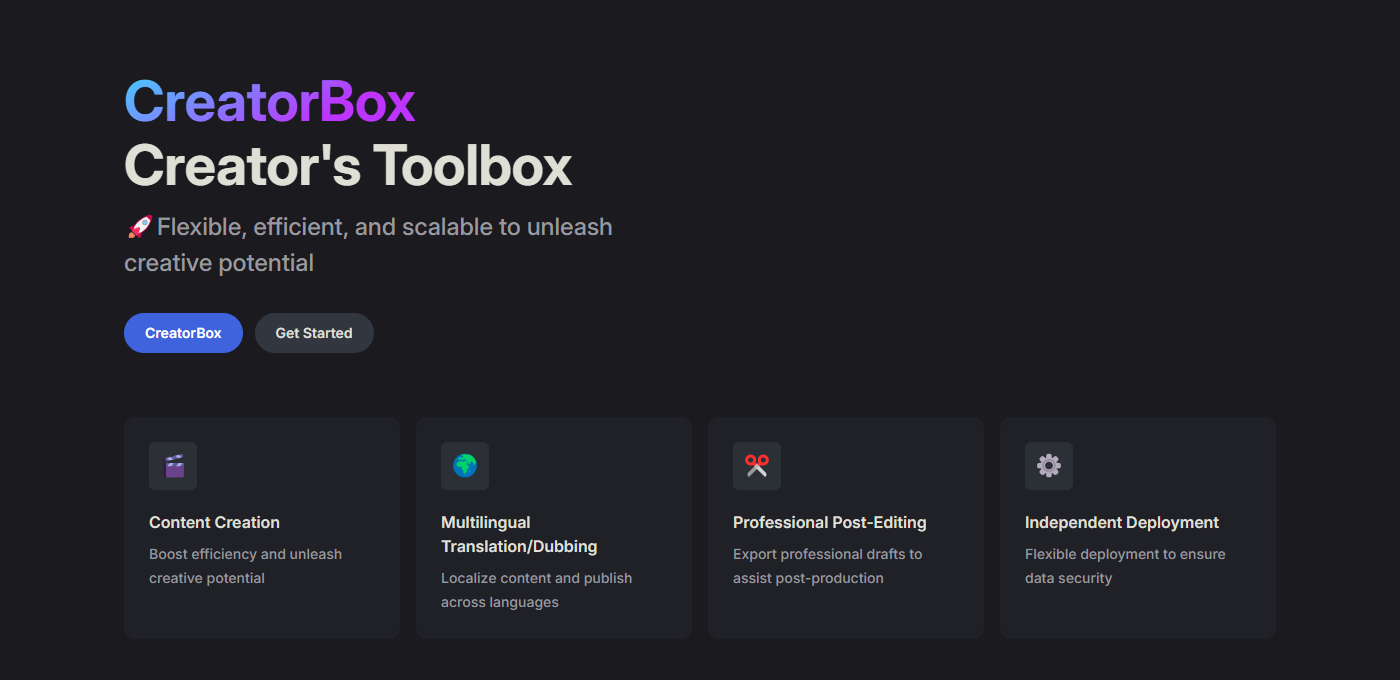The width and height of the screenshot is (1400, 680).
Task: Click the Professional Post-Editing title text
Action: point(829,522)
